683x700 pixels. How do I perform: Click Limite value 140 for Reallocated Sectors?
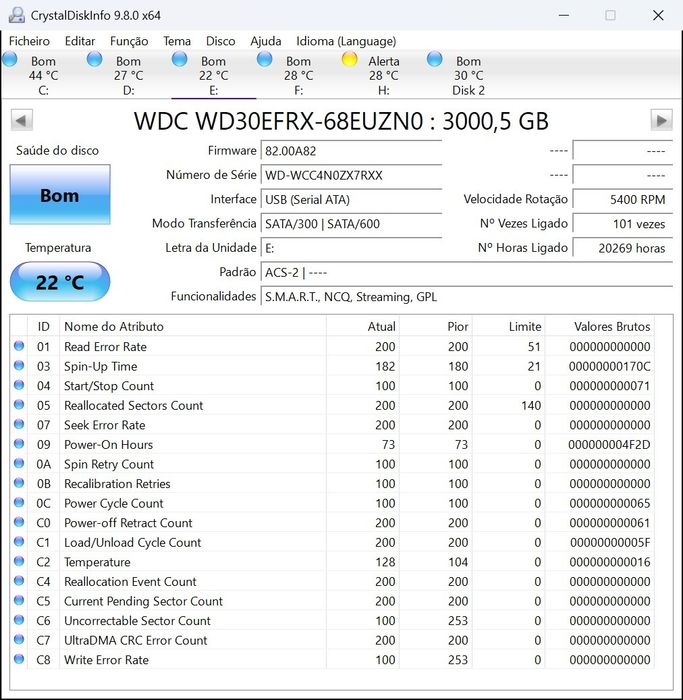531,405
